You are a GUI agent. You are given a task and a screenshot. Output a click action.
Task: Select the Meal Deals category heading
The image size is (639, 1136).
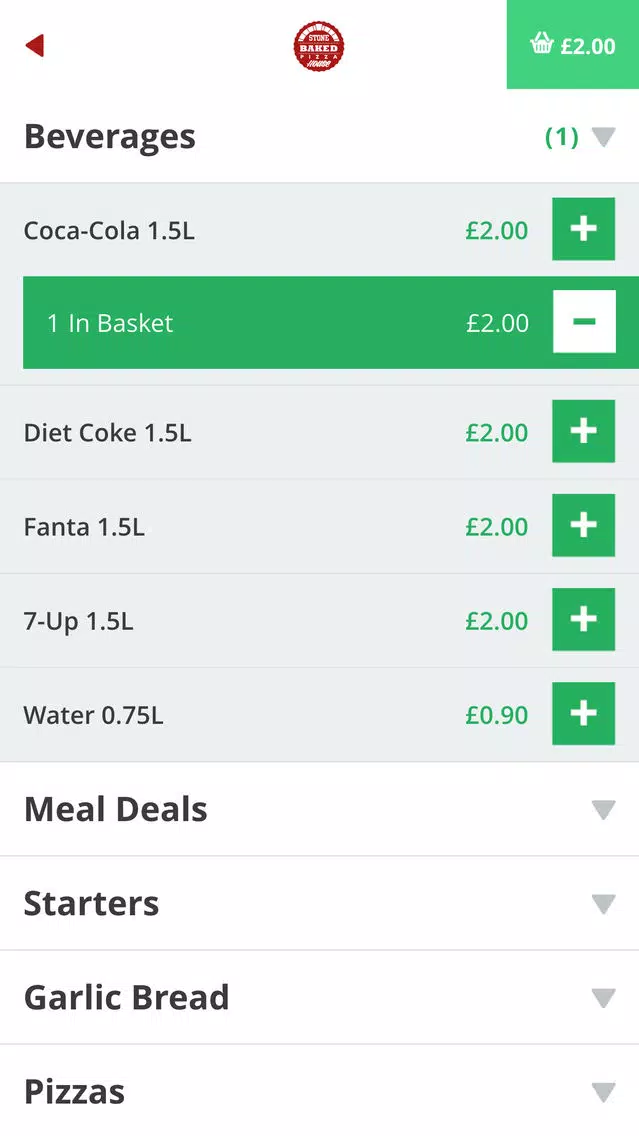click(116, 809)
